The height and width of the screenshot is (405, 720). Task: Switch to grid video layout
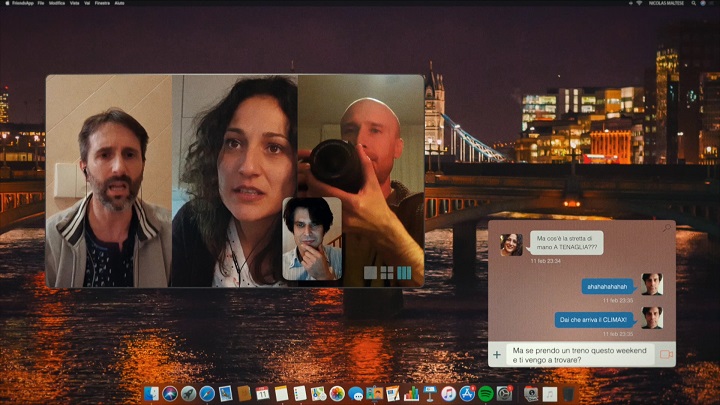coord(387,272)
